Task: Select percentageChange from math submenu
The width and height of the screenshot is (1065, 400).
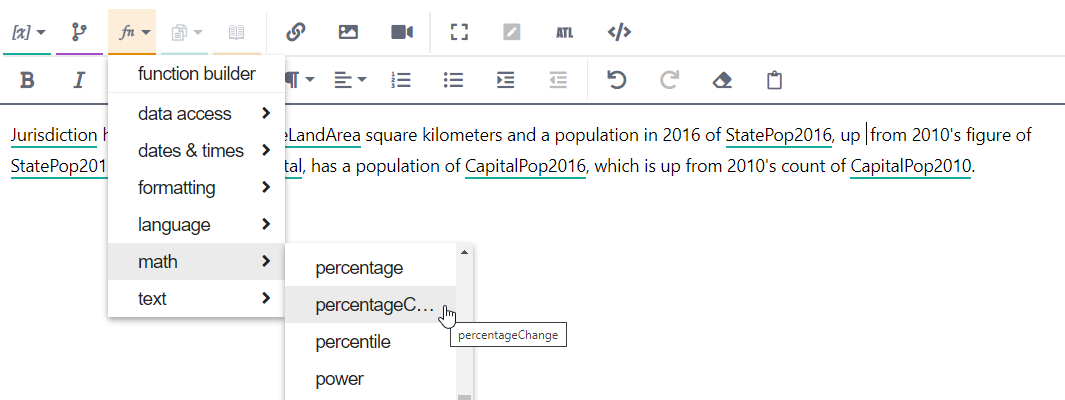Action: pos(374,305)
